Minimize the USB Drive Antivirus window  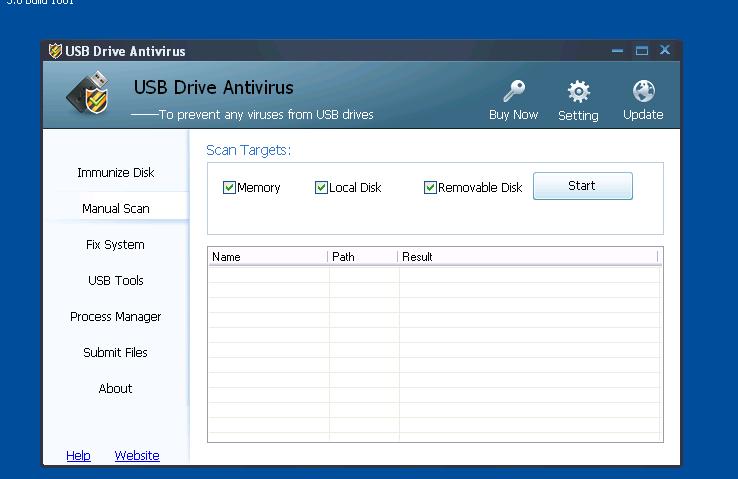point(618,50)
